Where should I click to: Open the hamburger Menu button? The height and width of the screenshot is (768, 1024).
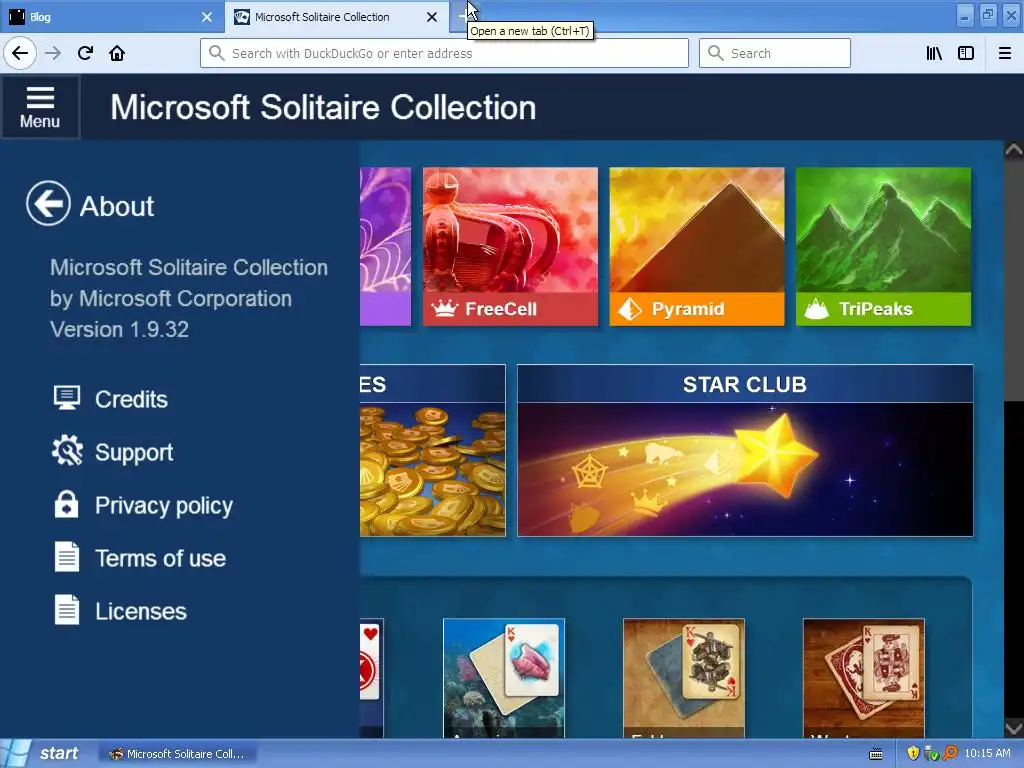coord(40,107)
